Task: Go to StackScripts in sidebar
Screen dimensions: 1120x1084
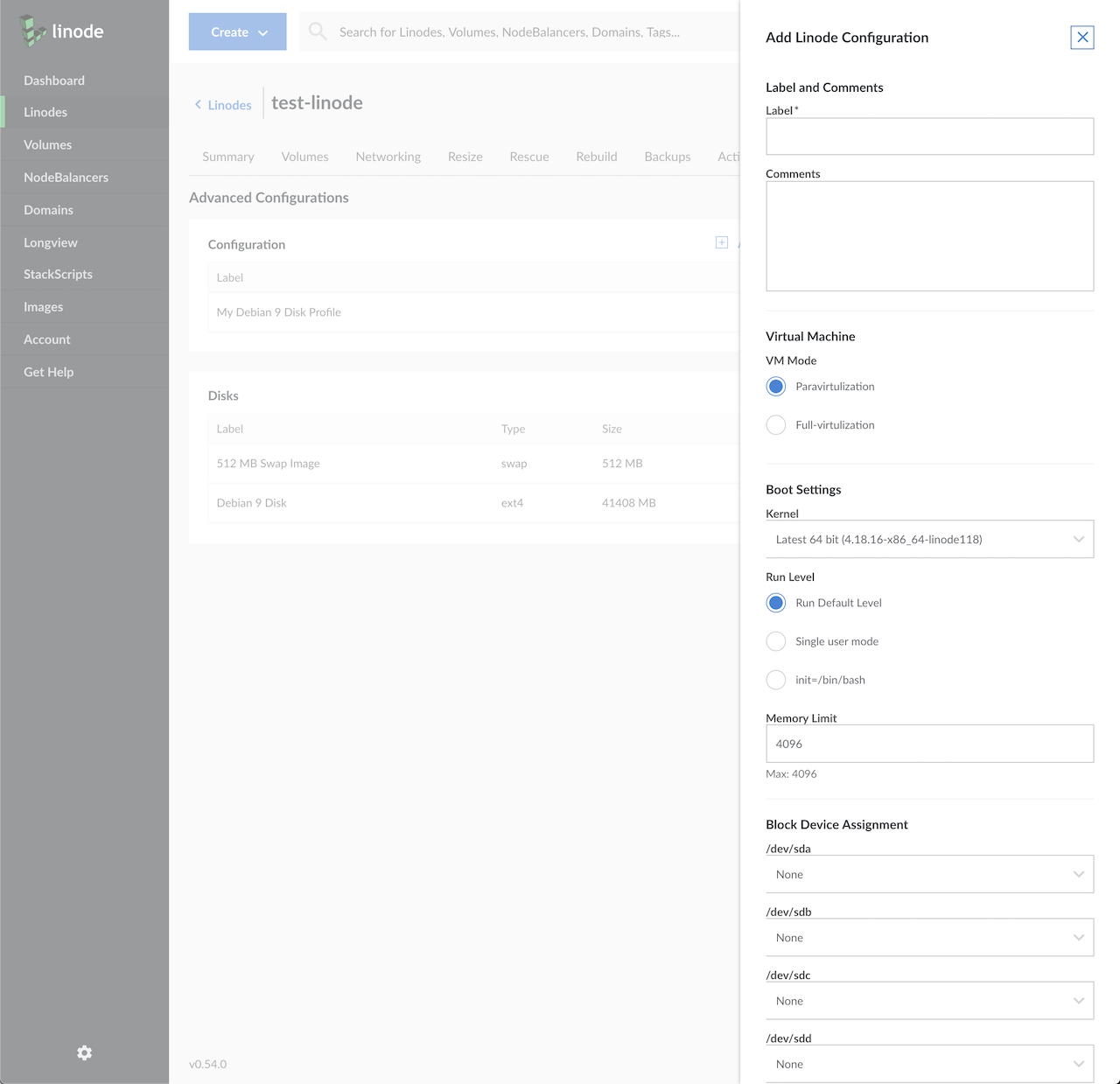Action: (58, 275)
